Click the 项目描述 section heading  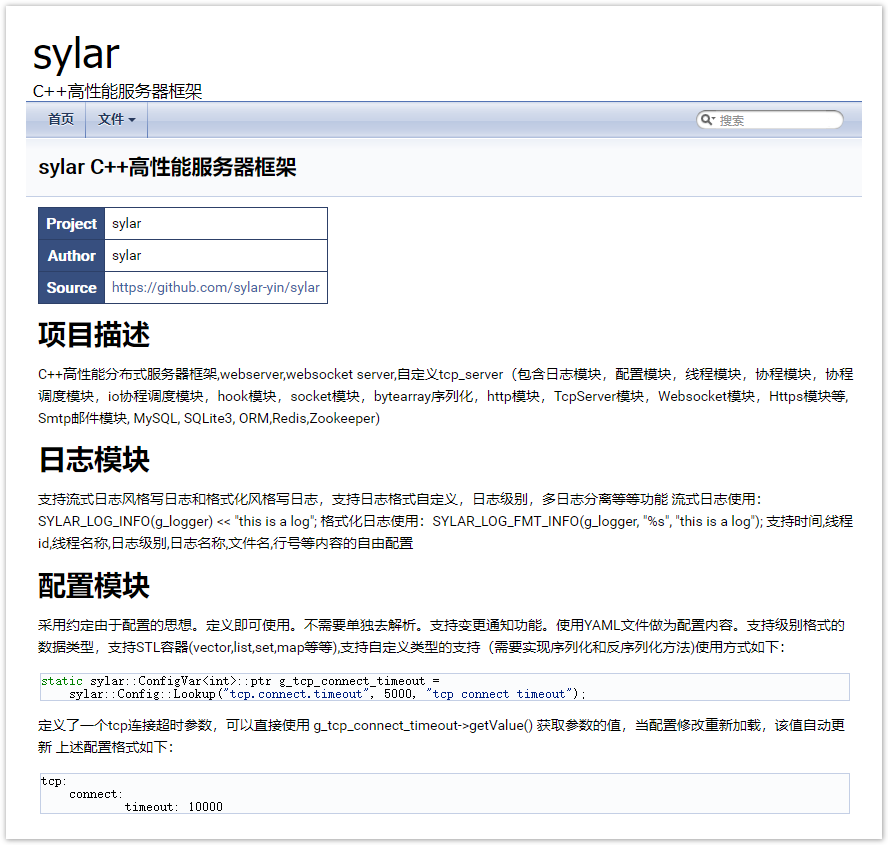(x=94, y=335)
